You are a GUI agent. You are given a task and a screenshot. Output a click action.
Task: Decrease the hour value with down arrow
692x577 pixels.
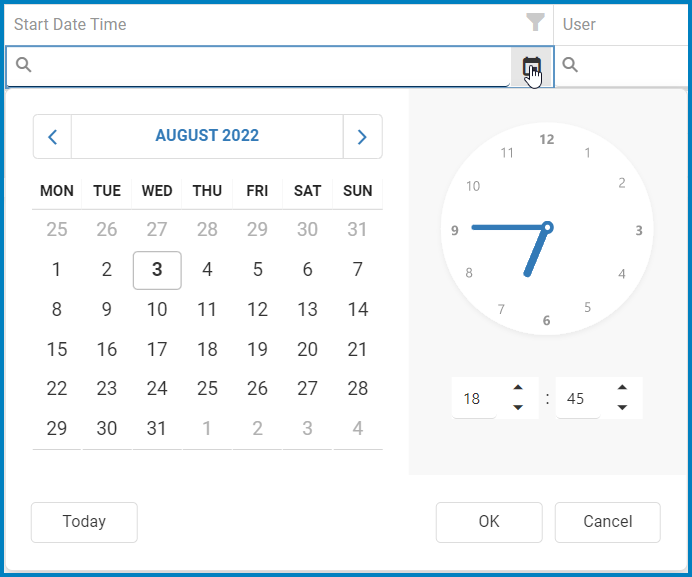[x=518, y=408]
